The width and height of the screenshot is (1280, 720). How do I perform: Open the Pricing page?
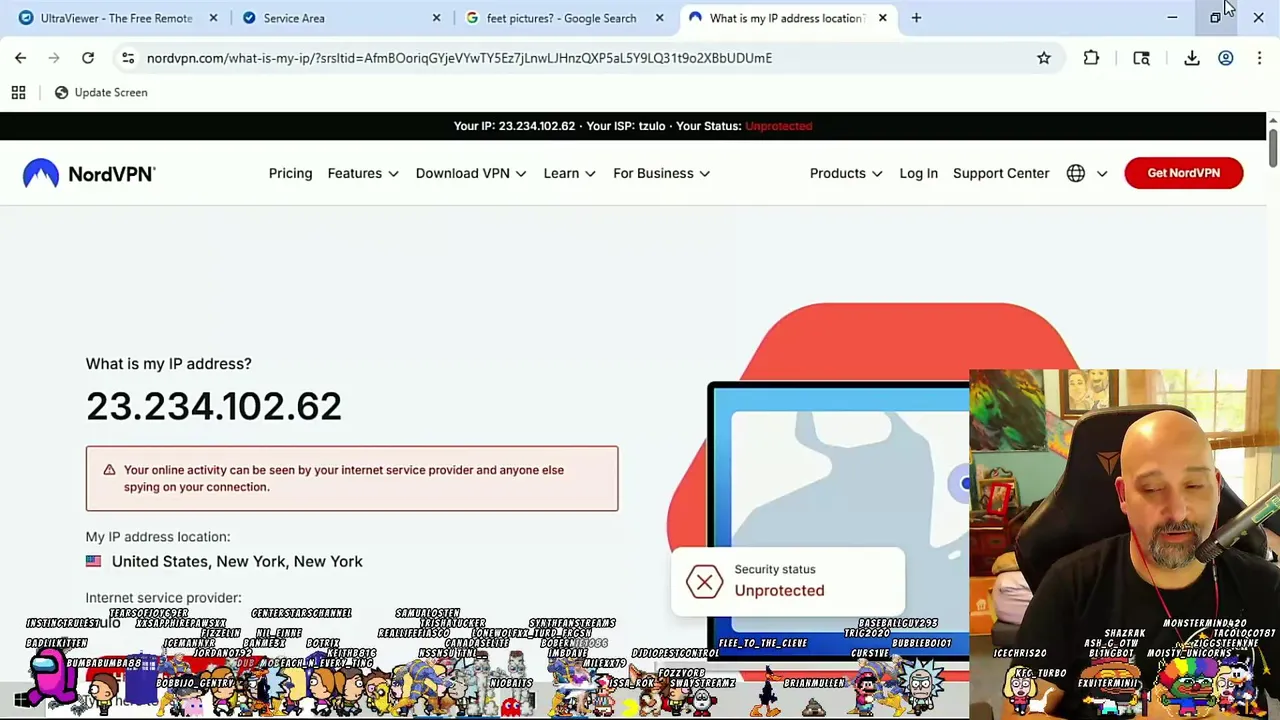[x=290, y=173]
